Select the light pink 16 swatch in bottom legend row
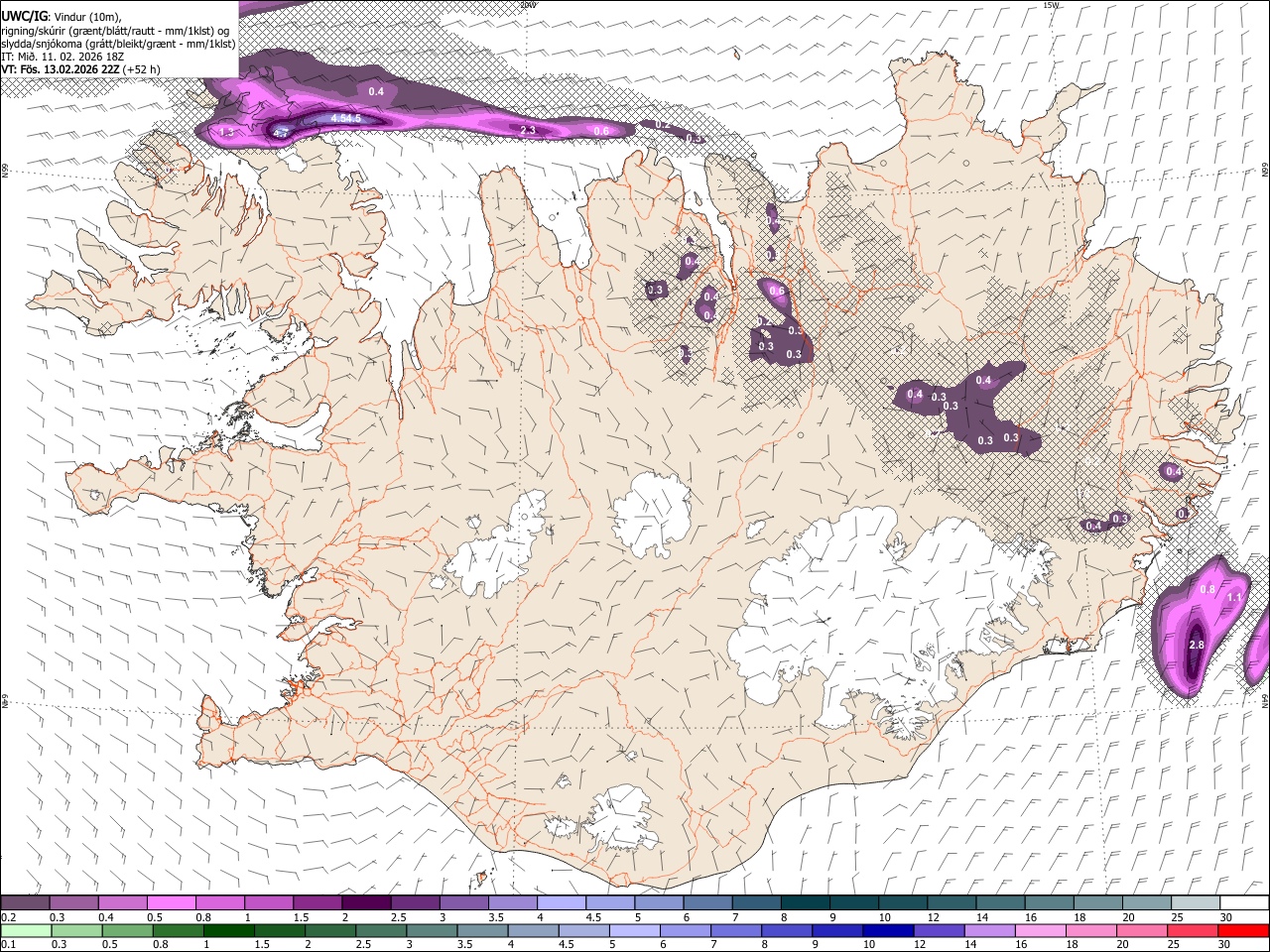The width and height of the screenshot is (1270, 952). (1040, 930)
